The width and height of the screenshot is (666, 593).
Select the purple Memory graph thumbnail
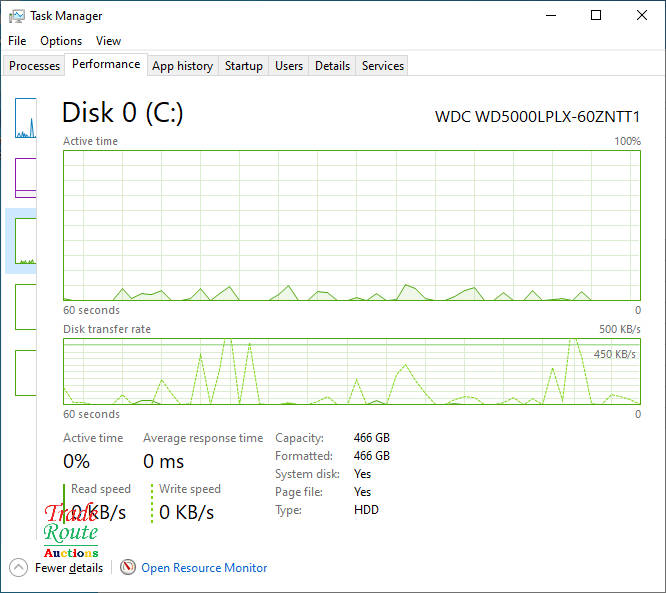(25, 178)
